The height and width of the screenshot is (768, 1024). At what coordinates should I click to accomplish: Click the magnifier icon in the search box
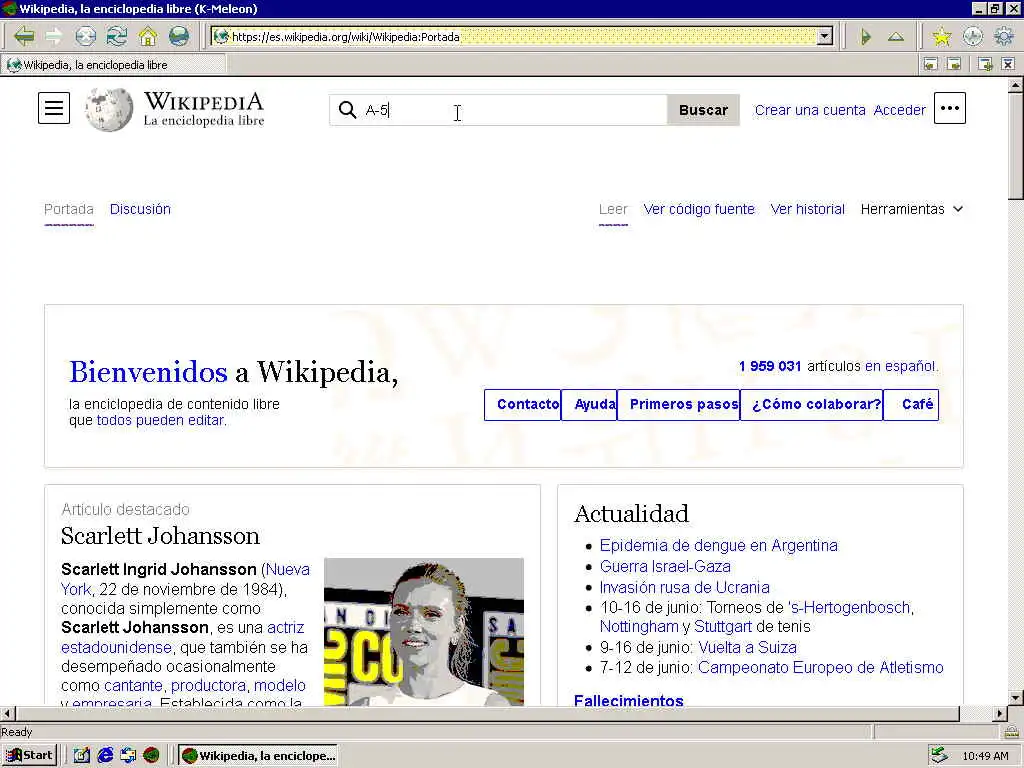347,110
